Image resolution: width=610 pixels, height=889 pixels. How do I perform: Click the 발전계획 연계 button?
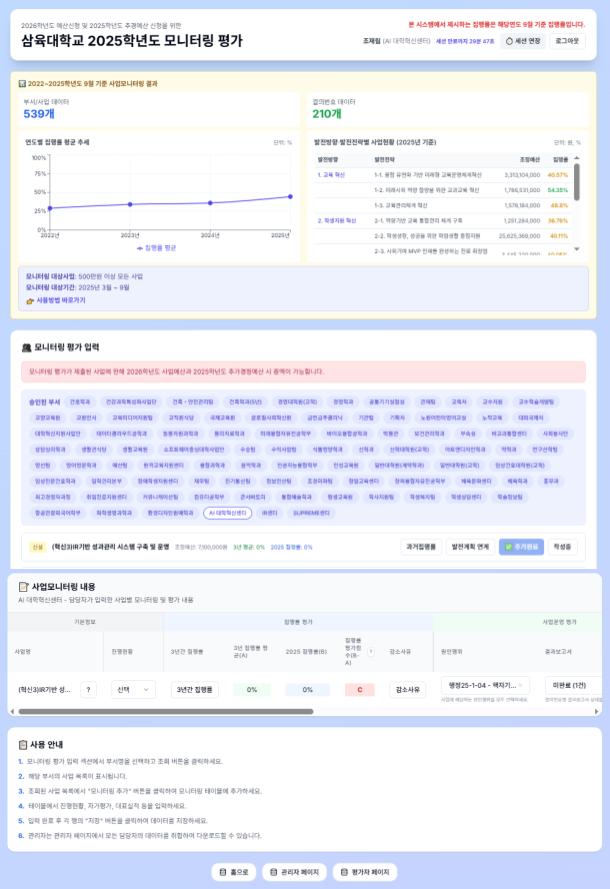click(470, 547)
